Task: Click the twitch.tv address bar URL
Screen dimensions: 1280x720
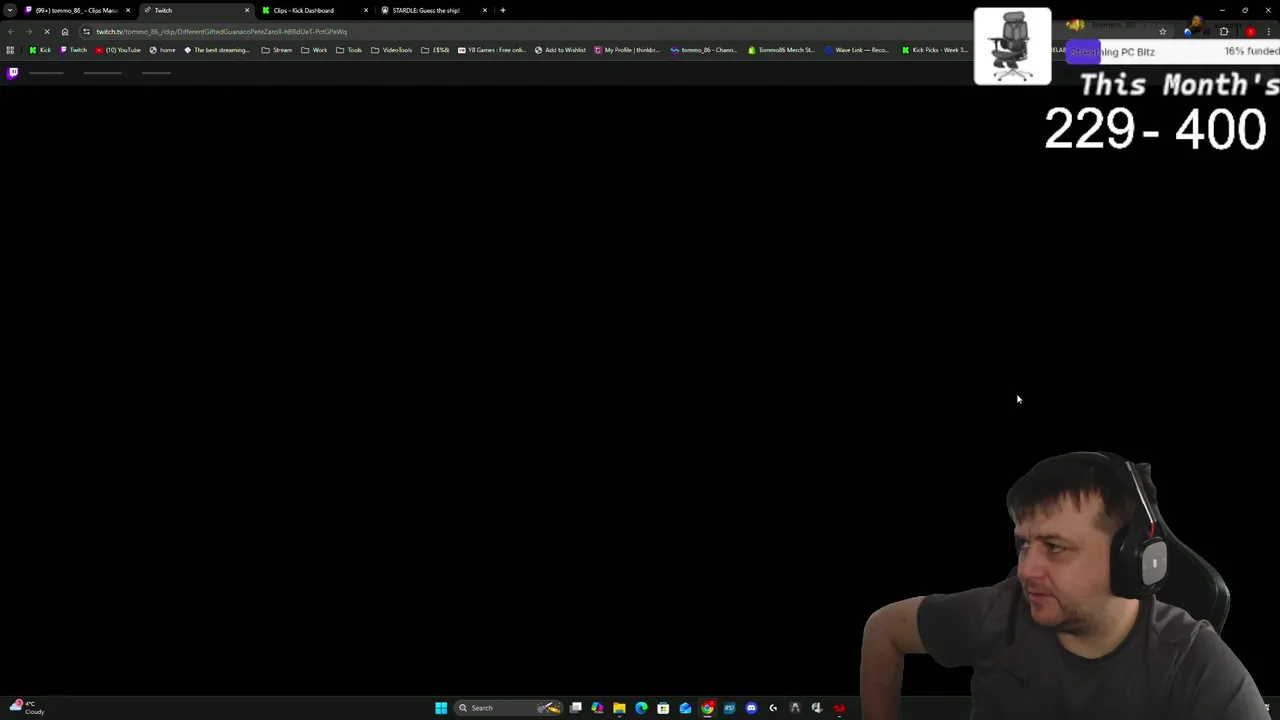Action: pyautogui.click(x=222, y=31)
